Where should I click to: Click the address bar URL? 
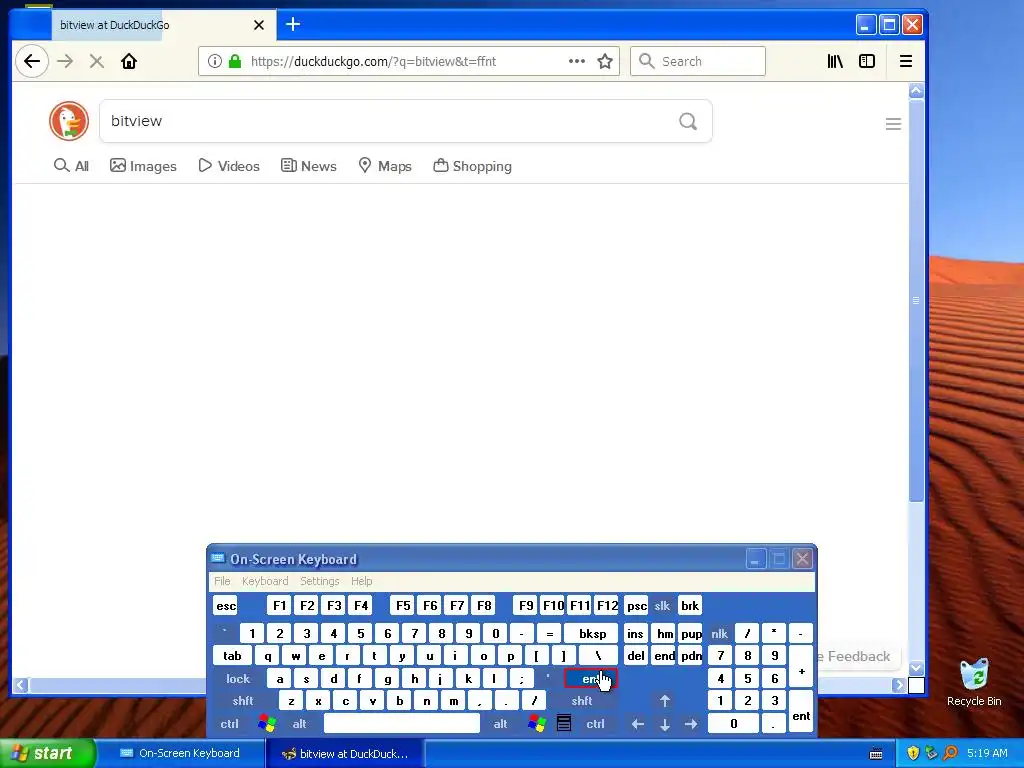(373, 61)
